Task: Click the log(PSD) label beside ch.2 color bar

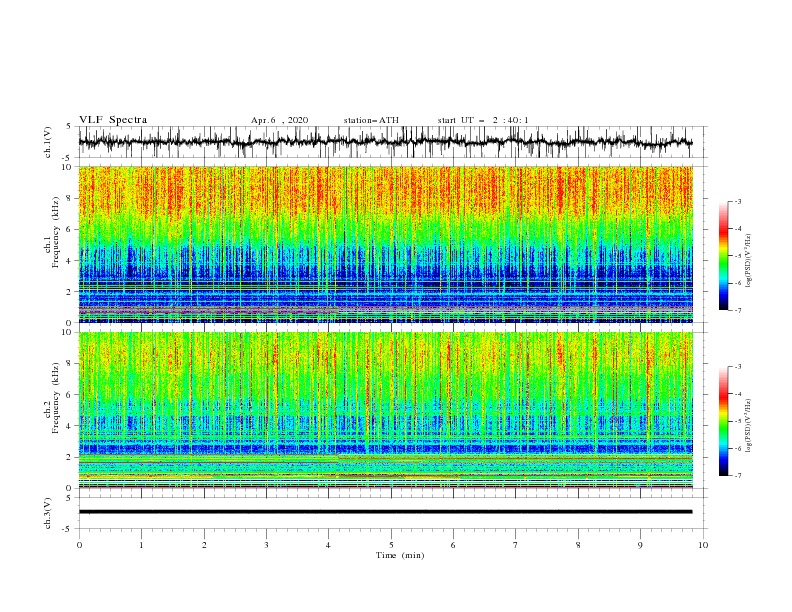Action: coord(748,426)
